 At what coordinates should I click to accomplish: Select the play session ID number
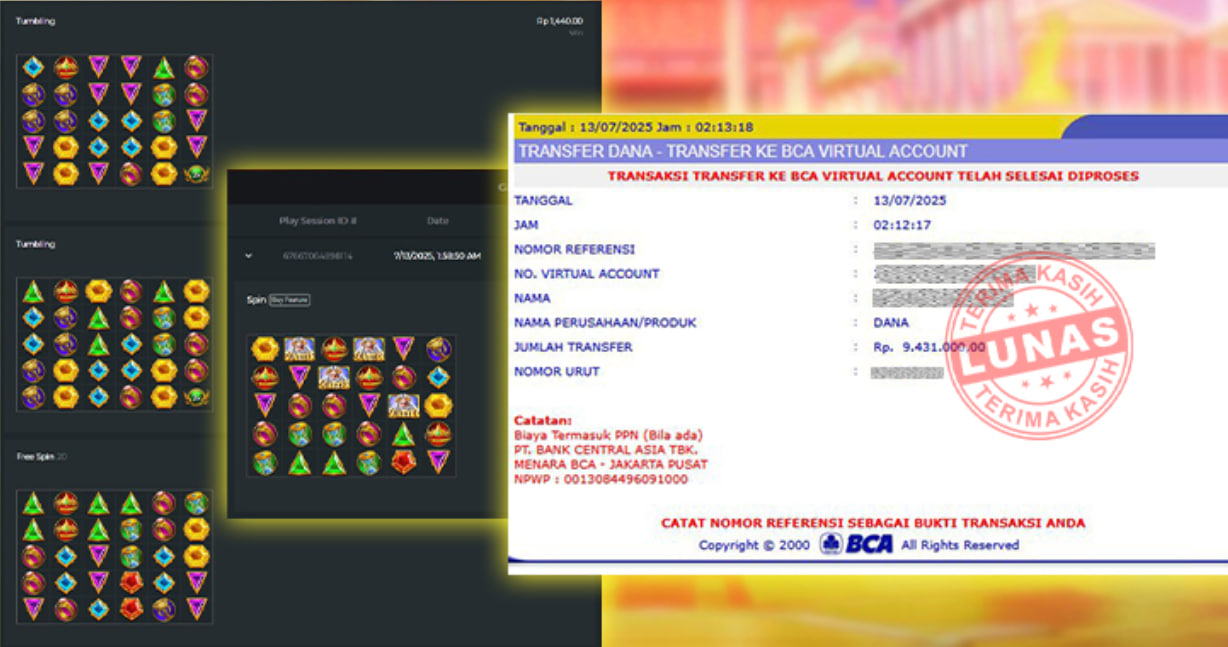[x=318, y=256]
